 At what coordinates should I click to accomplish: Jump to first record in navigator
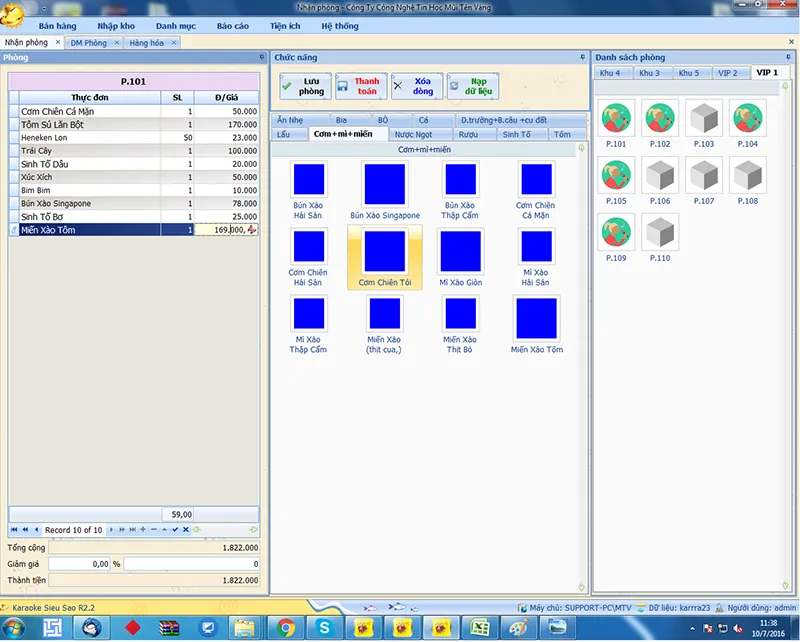coord(14,529)
